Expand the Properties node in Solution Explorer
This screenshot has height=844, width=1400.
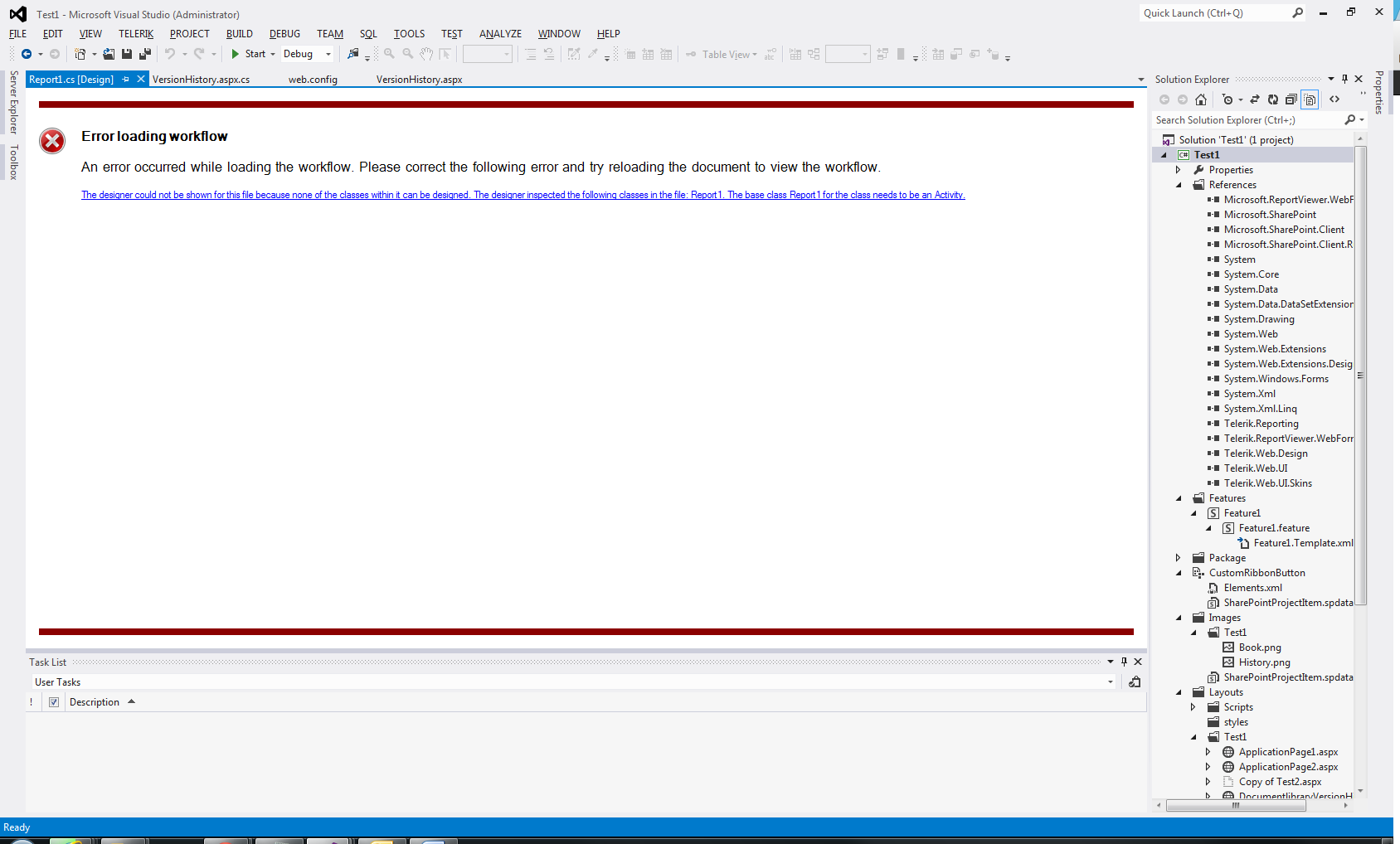point(1178,170)
